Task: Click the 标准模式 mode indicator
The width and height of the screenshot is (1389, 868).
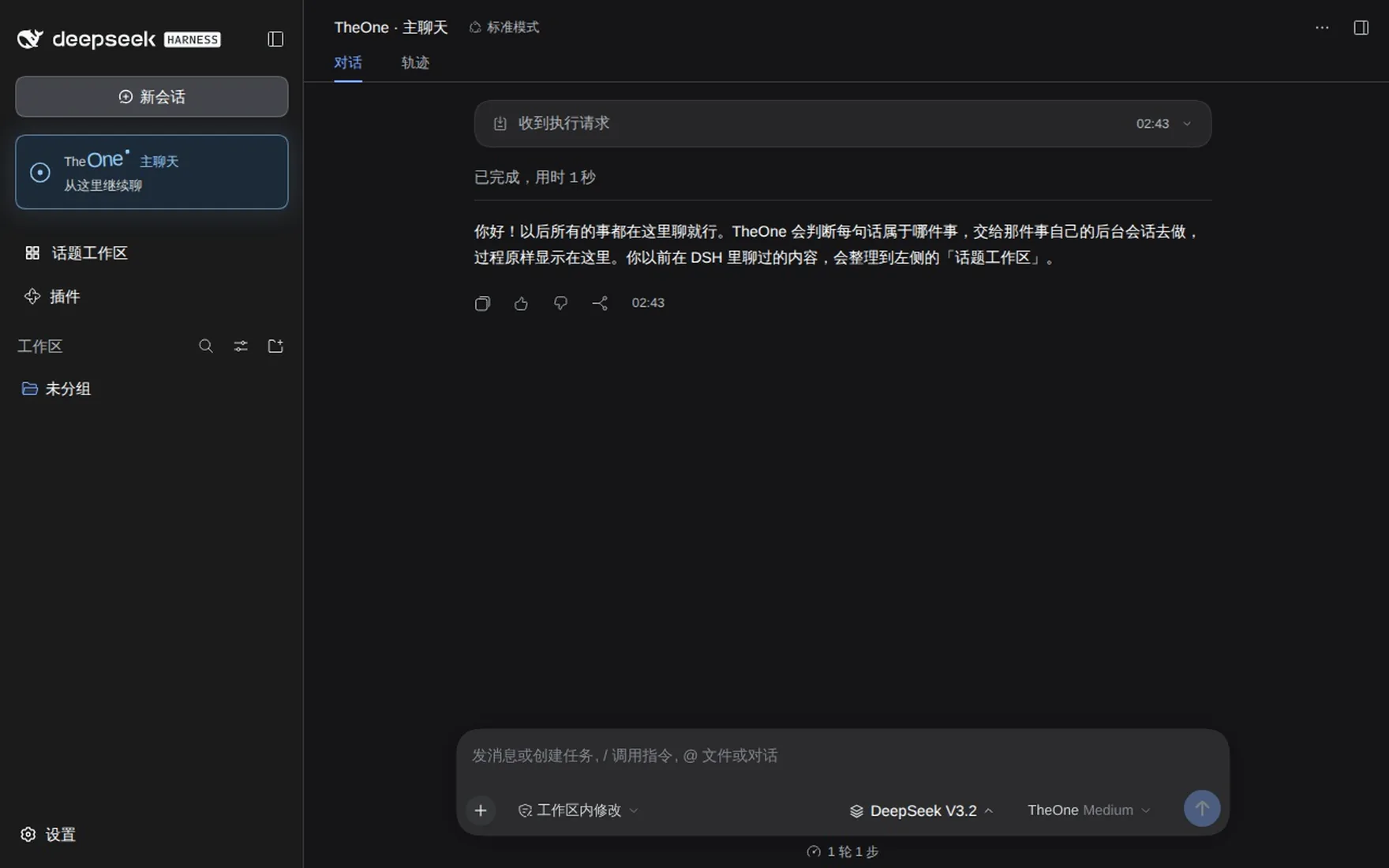Action: [504, 28]
